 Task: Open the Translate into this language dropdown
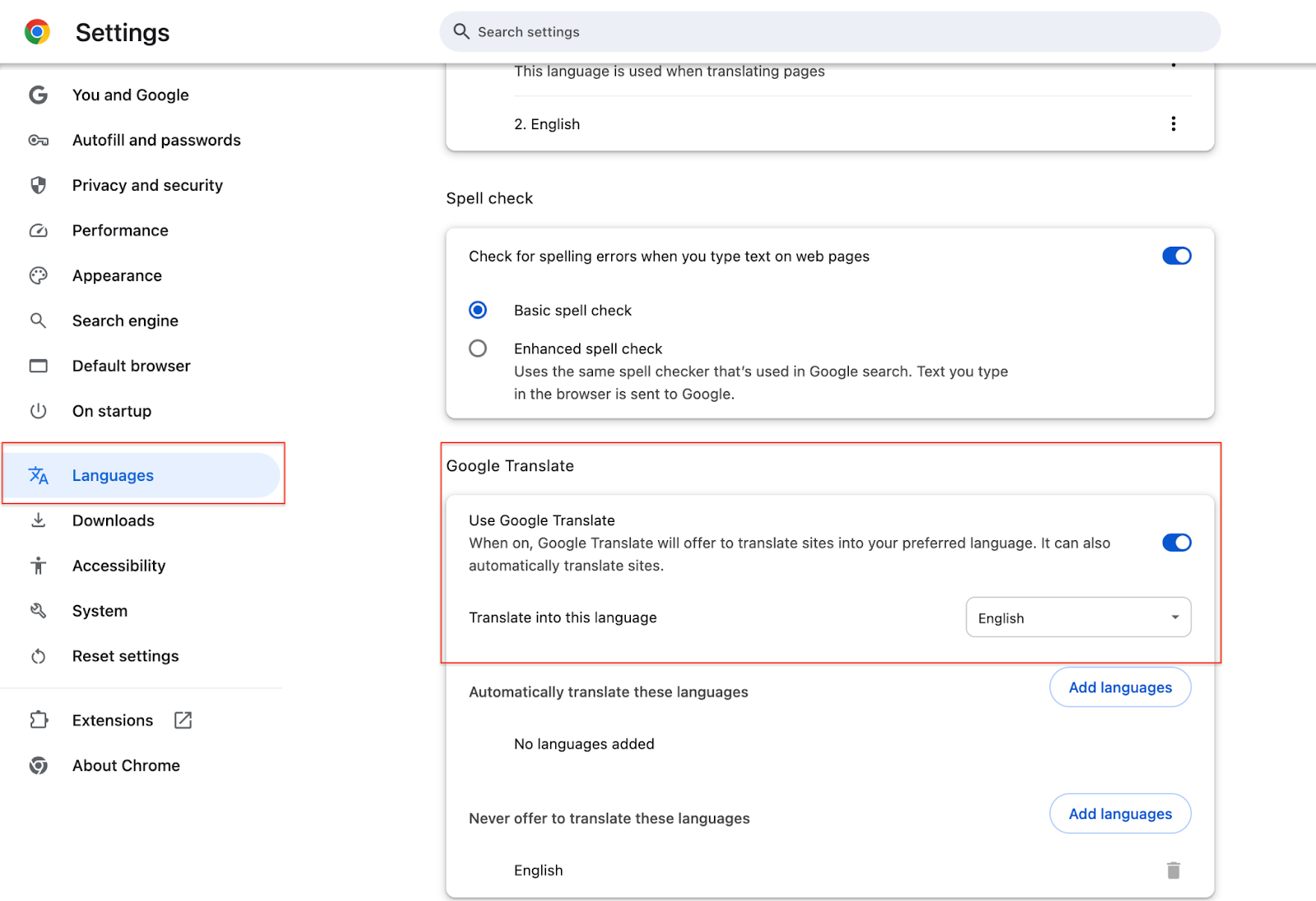[1078, 617]
